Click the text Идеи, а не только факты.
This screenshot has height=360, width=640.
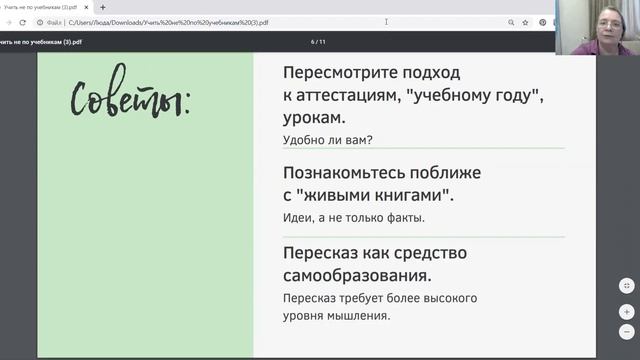[x=354, y=218]
